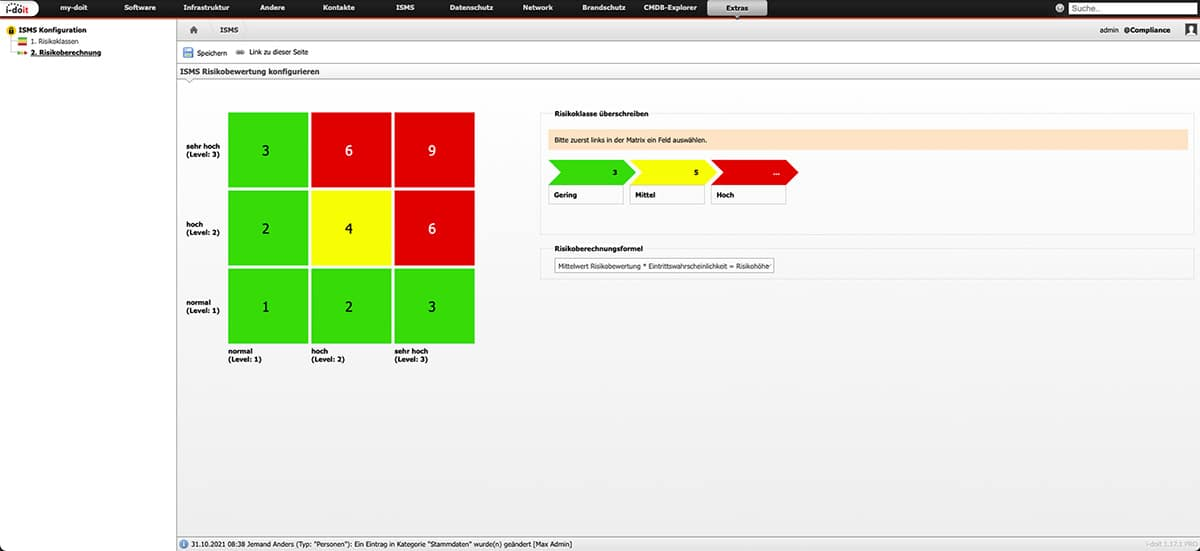
Task: Click the info icon in status bar
Action: 183,544
